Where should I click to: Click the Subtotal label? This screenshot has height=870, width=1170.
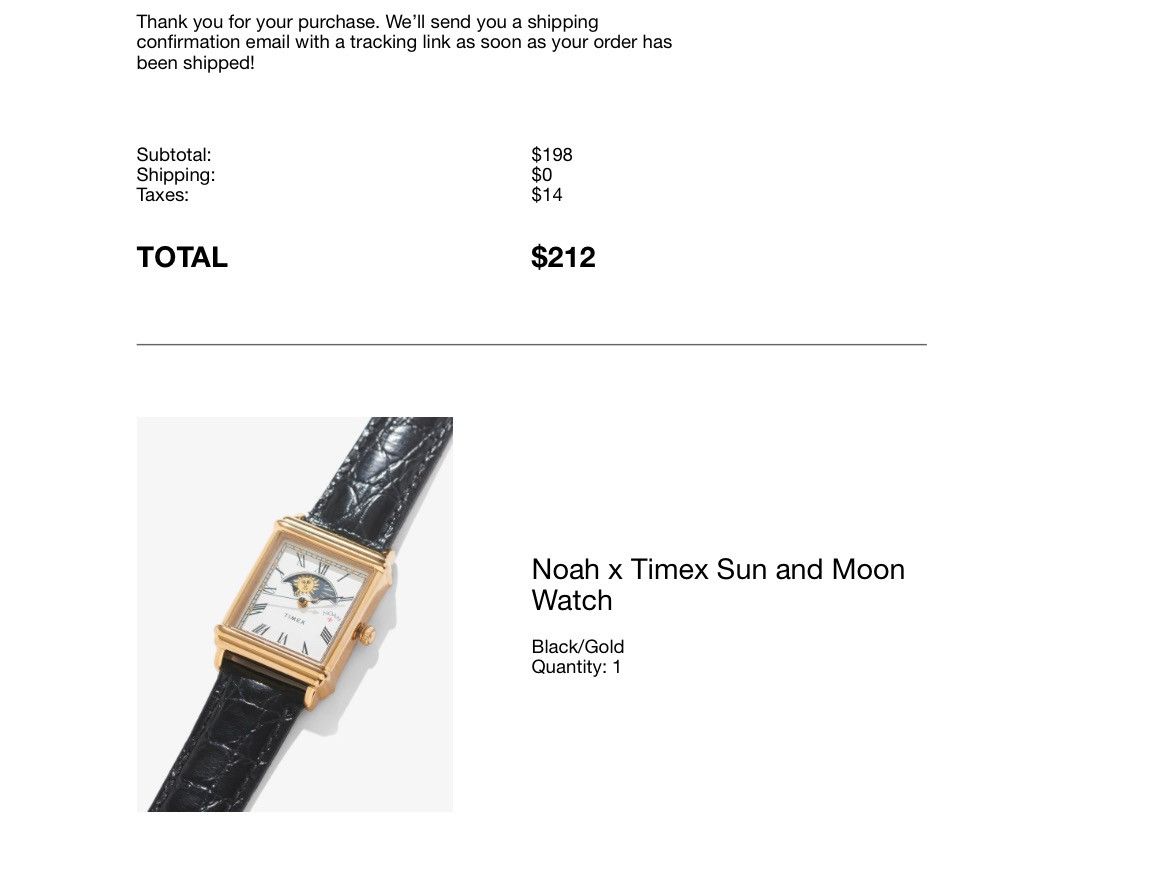coord(174,155)
